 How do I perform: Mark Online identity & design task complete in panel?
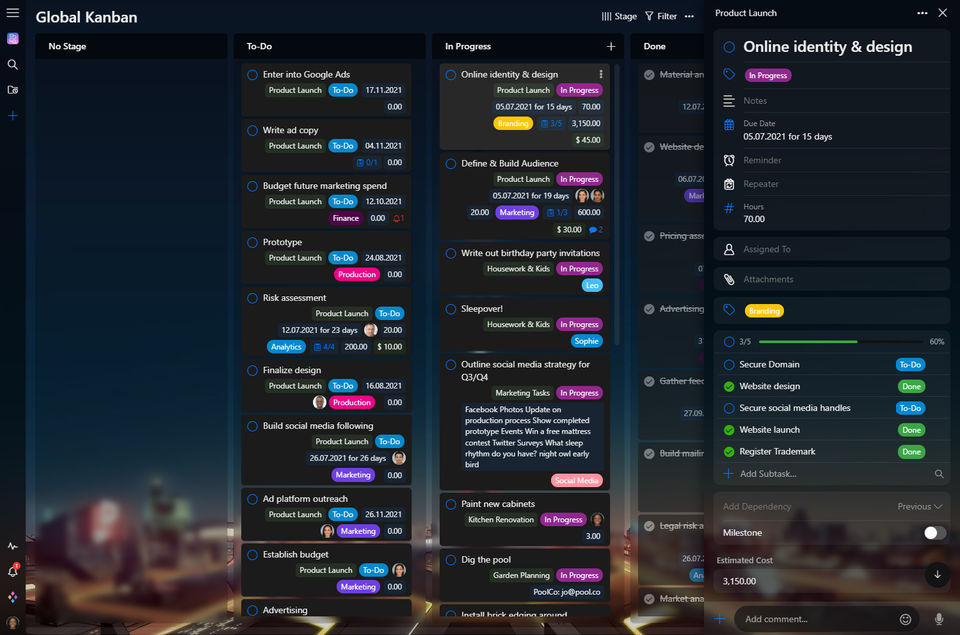point(729,47)
